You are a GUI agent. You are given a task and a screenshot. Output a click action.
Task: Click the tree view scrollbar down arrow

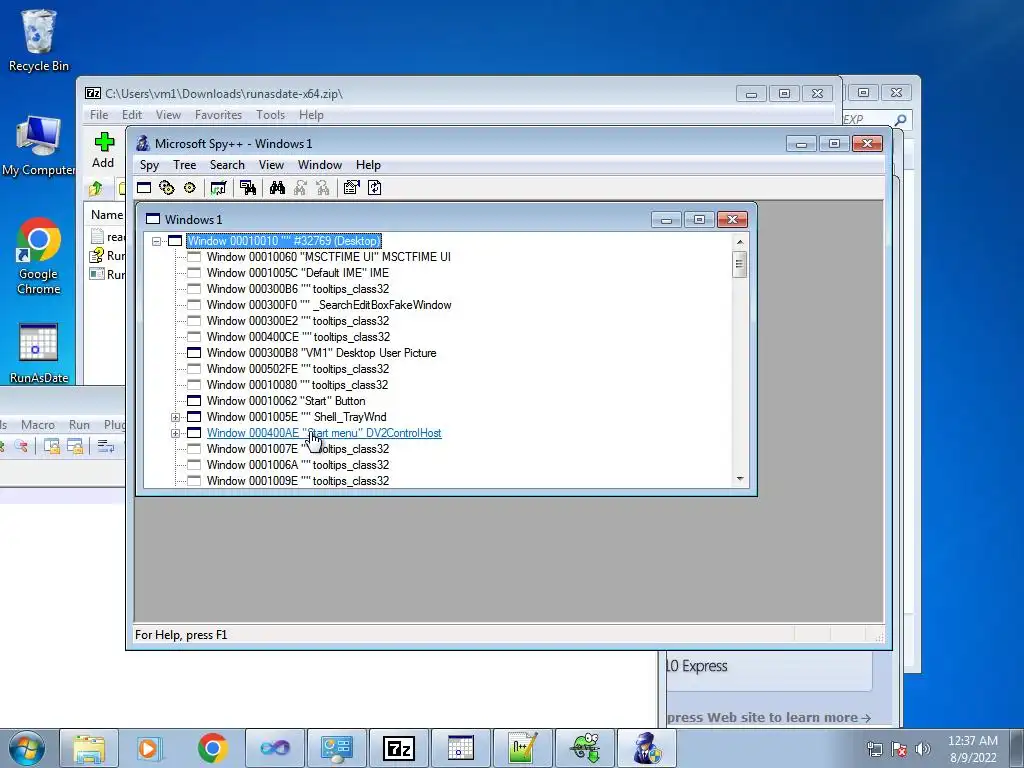739,479
